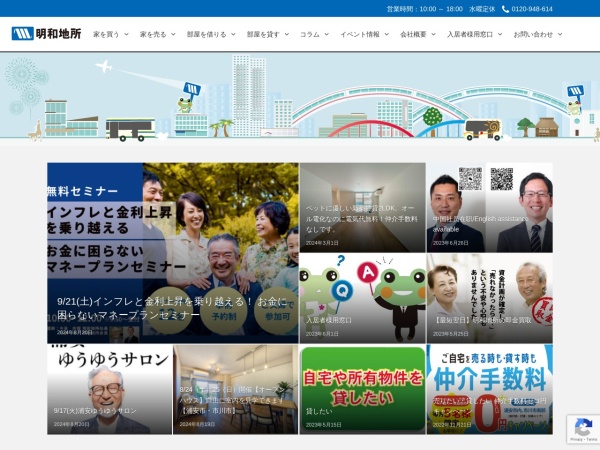Open the 即金買取 article card
The image size is (600, 450).
[x=490, y=298]
